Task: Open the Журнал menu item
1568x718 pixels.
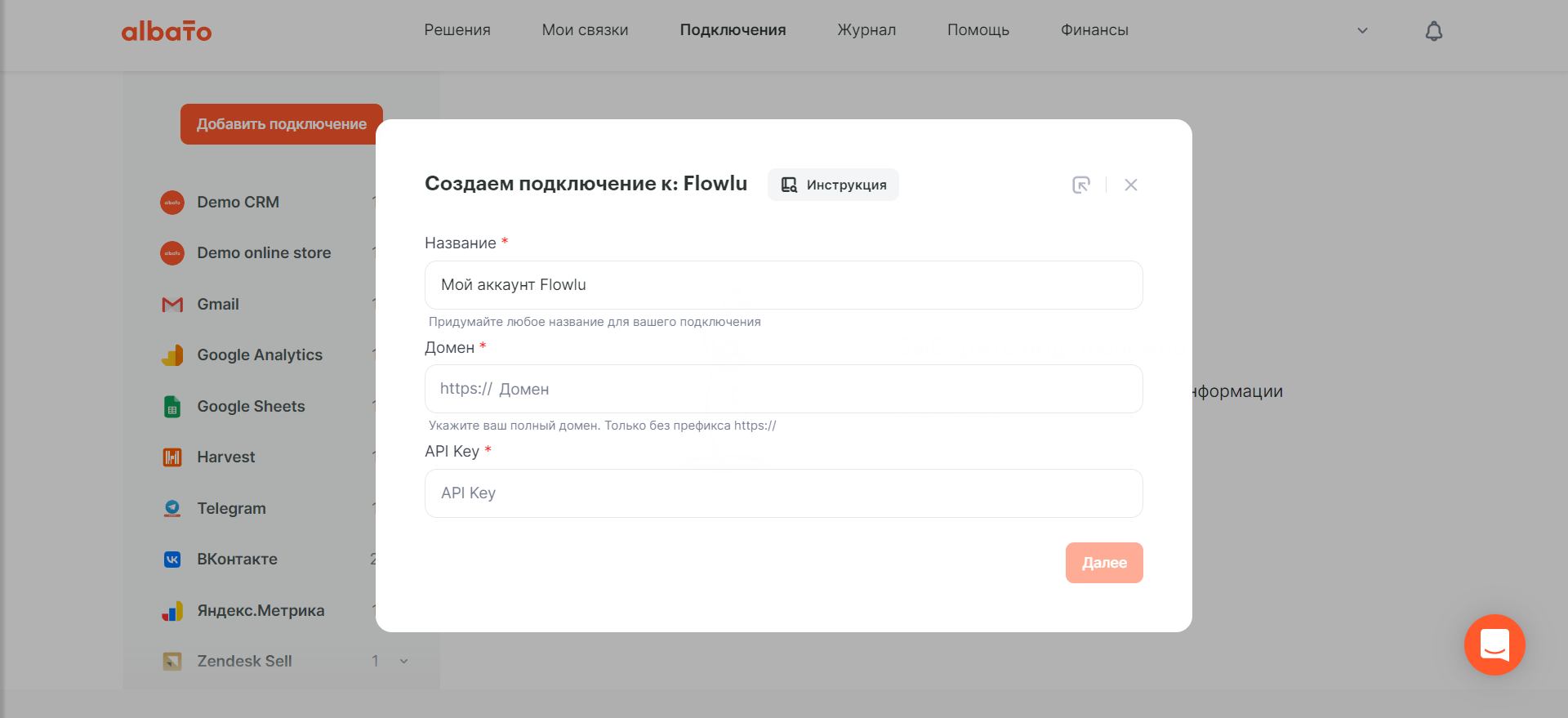Action: pyautogui.click(x=866, y=30)
